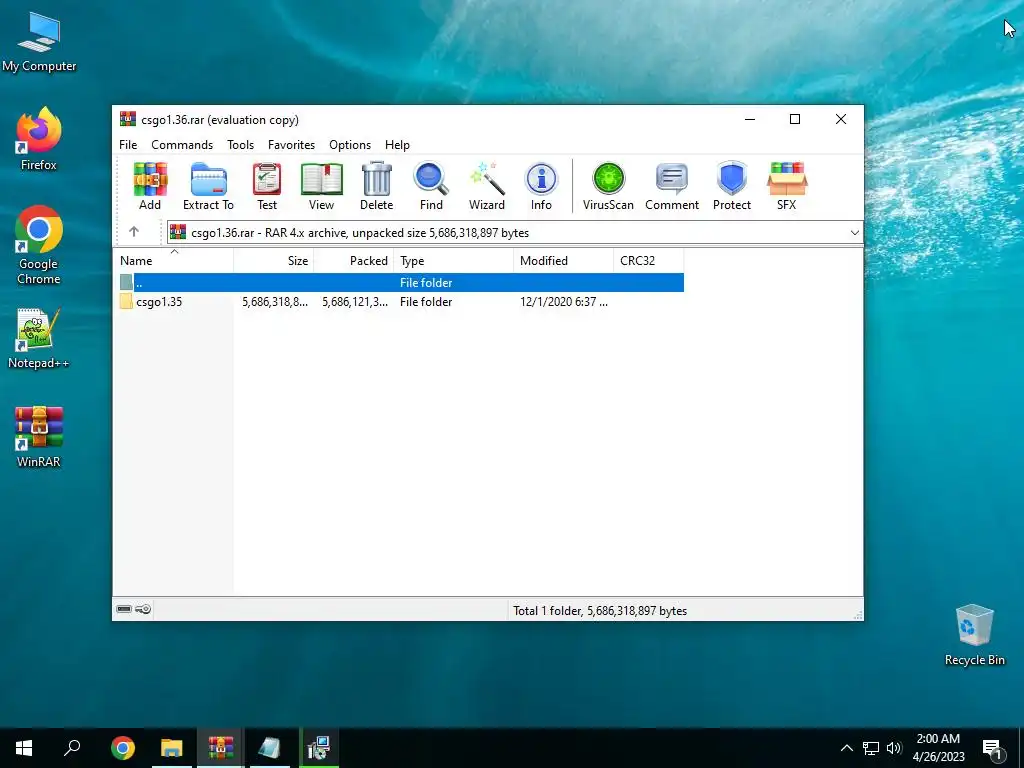Open Google Chrome desktop shortcut

coord(39,246)
